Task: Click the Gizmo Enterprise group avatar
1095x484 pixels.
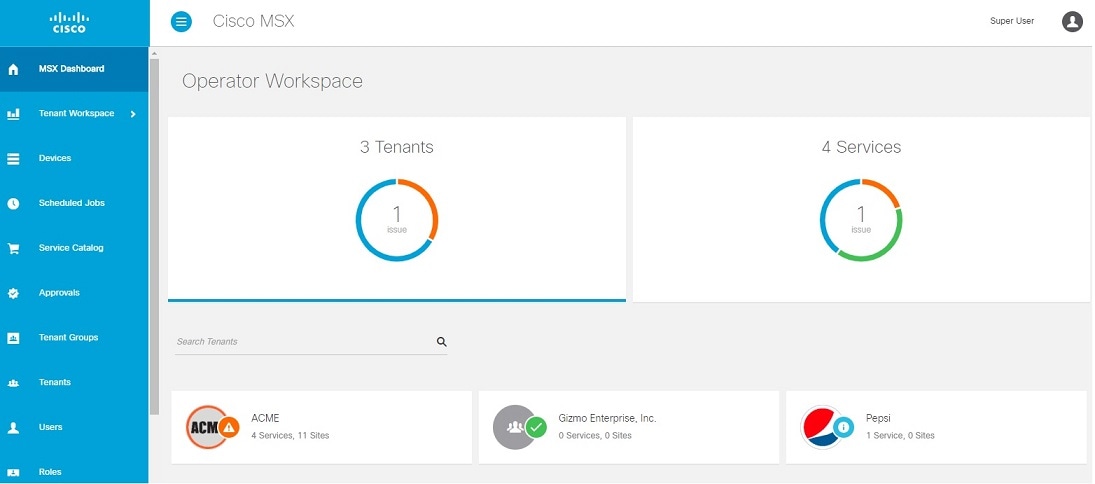Action: [x=515, y=427]
